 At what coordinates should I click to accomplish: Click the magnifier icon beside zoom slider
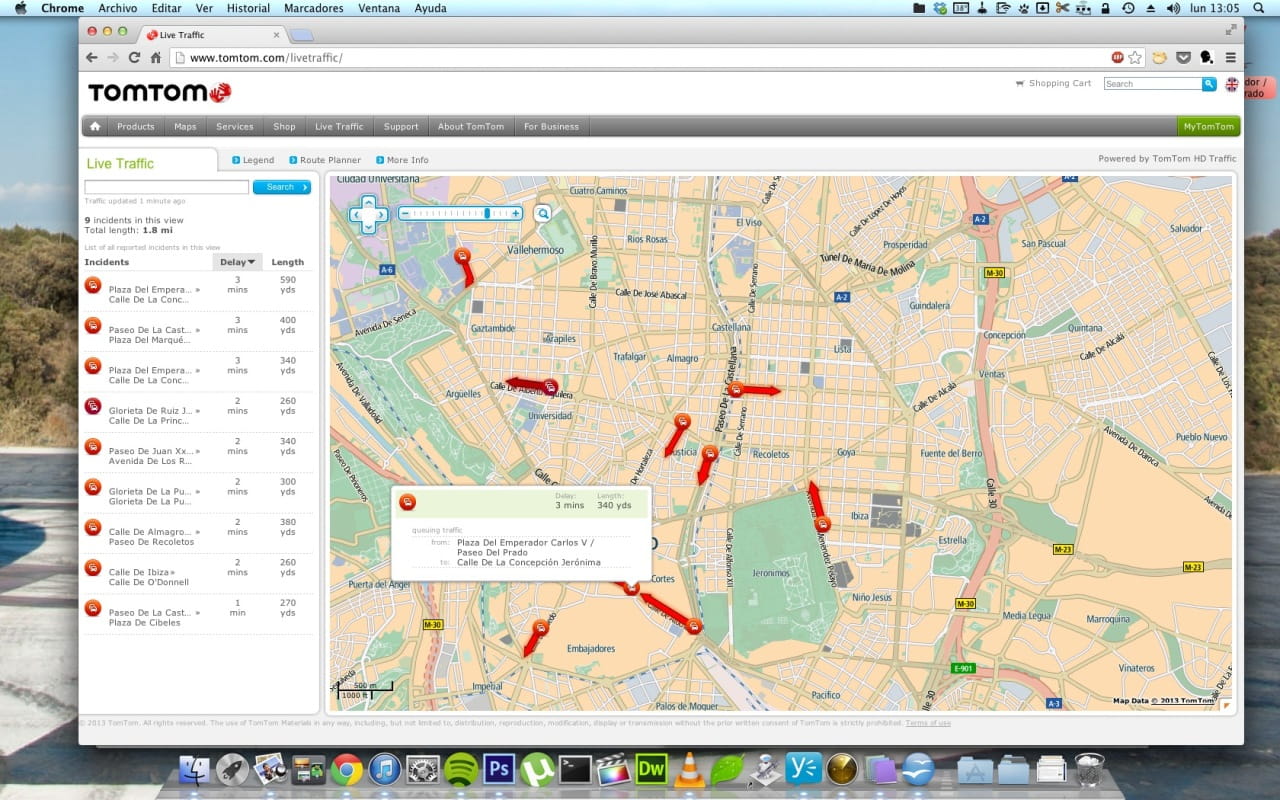tap(542, 213)
